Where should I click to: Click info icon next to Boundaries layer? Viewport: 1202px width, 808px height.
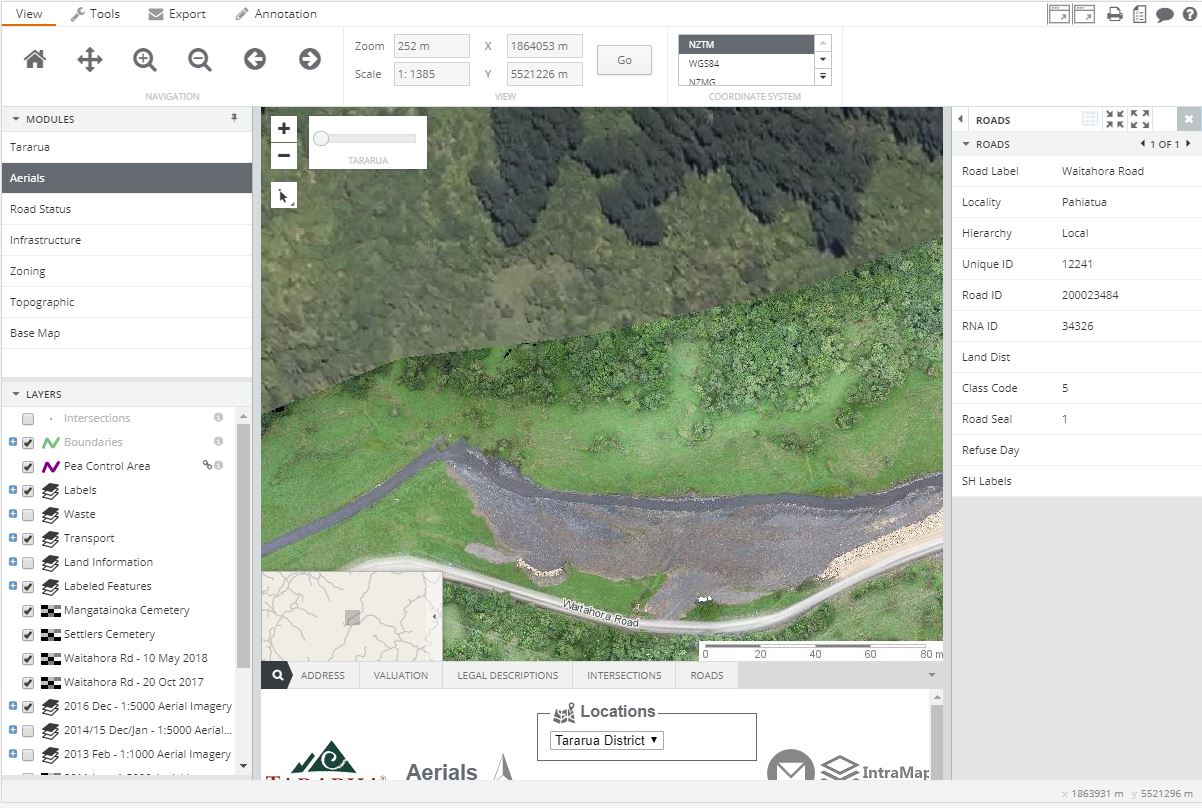tap(218, 441)
